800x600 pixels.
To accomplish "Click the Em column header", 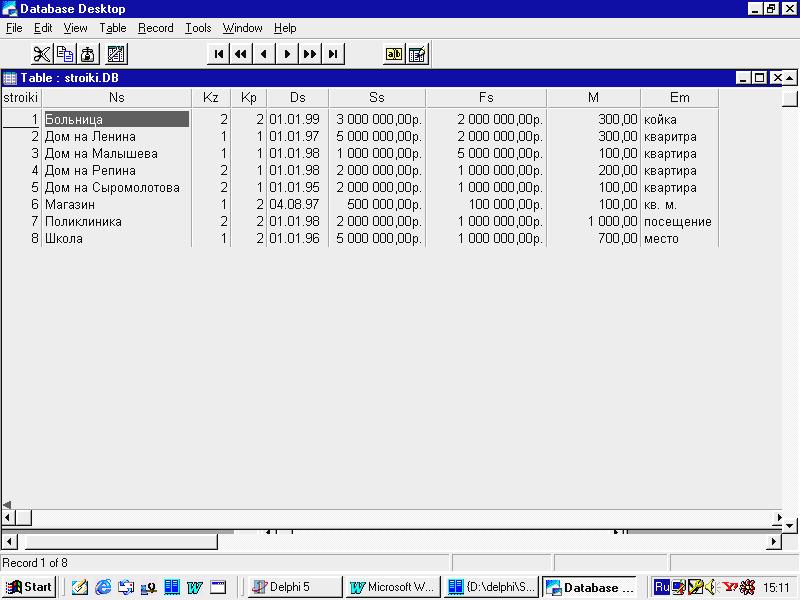I will (679, 97).
